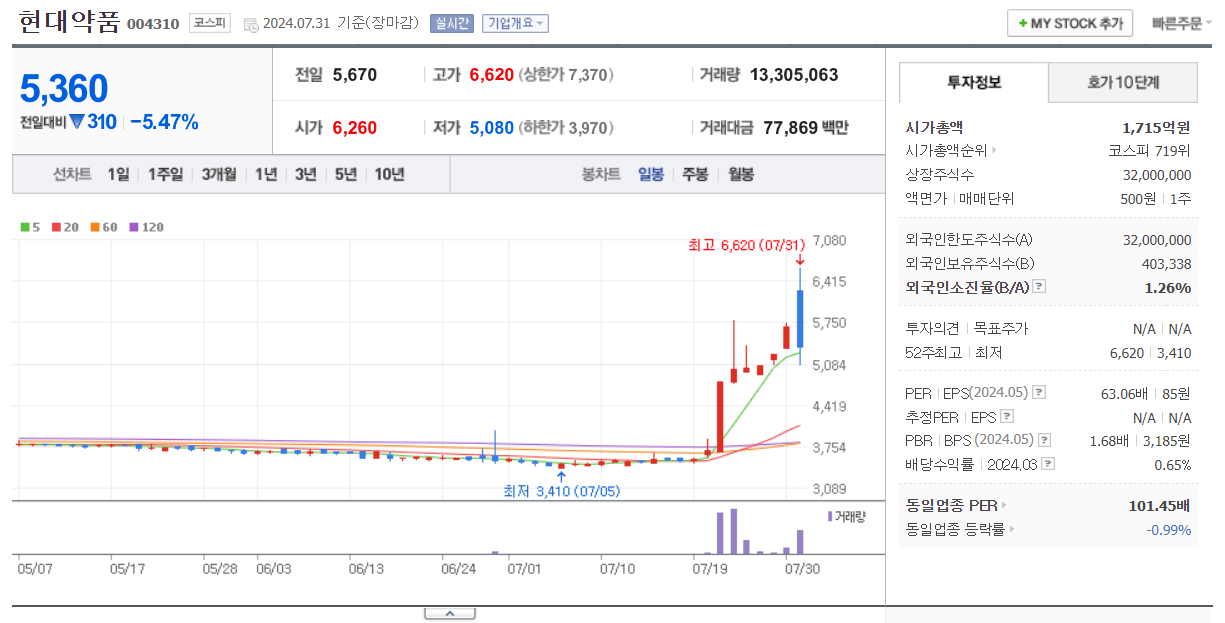Click the tallest volume bar near 07/19
Screen dimensions: 1225x623
(733, 532)
